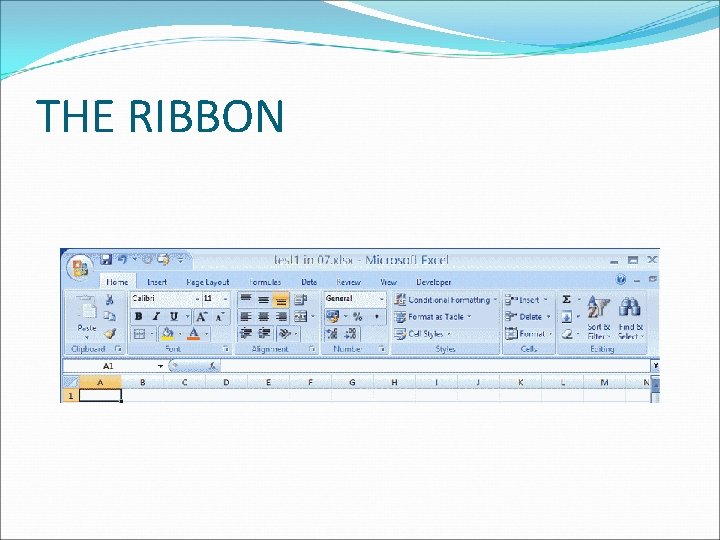Expand the Underline style arrow
The image size is (720, 540).
(x=187, y=316)
